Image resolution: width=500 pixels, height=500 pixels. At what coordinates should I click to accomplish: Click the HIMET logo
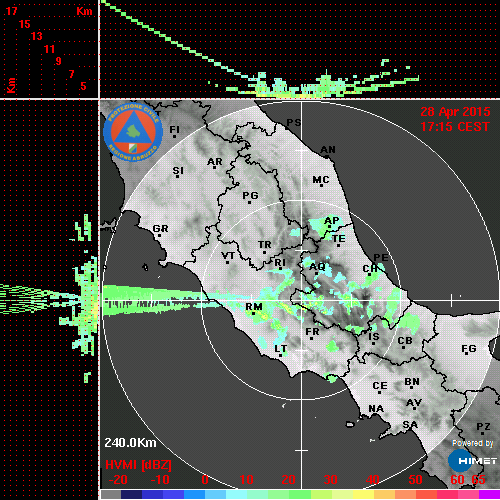pos(472,461)
